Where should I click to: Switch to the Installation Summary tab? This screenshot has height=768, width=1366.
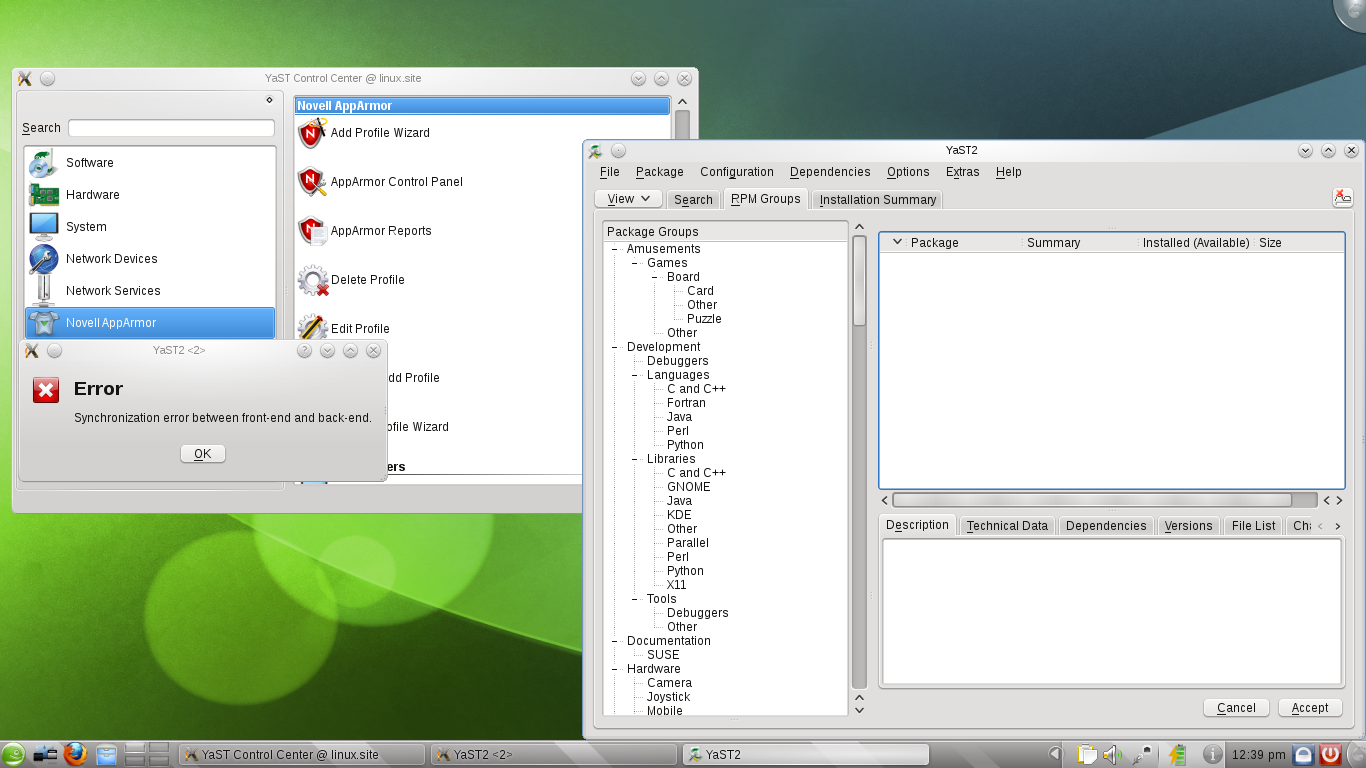[878, 199]
